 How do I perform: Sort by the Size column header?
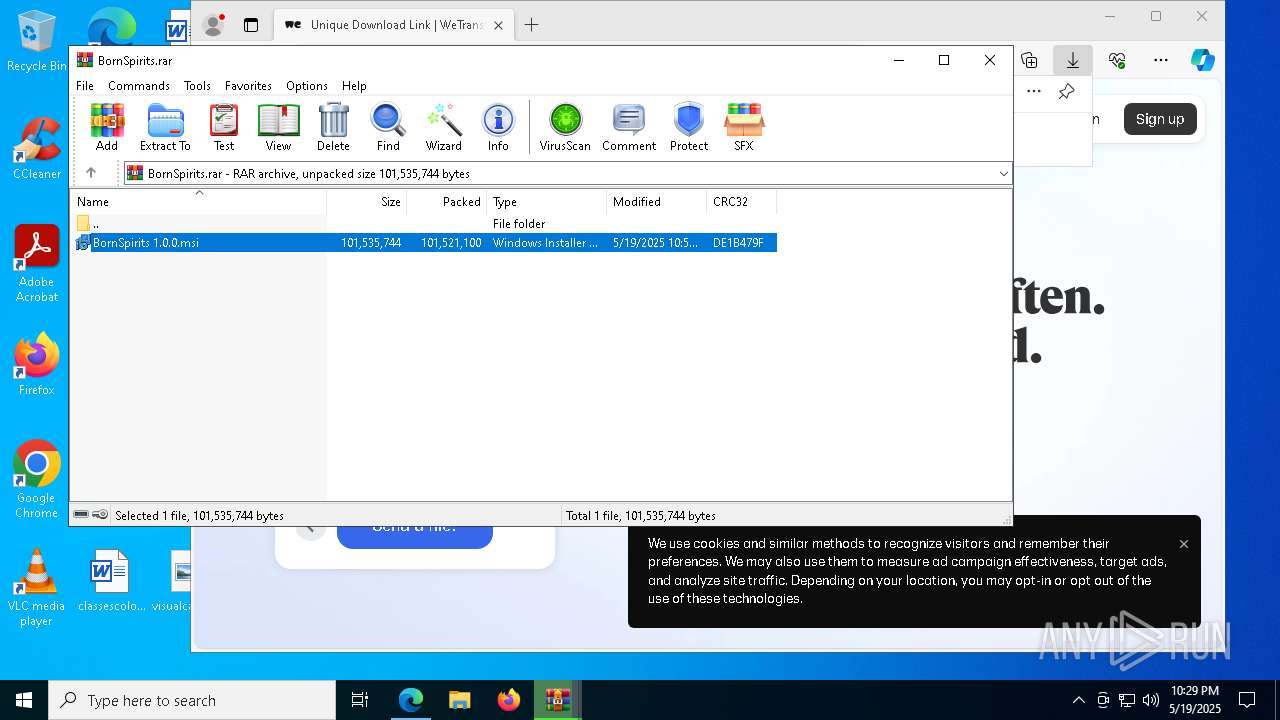coord(367,202)
